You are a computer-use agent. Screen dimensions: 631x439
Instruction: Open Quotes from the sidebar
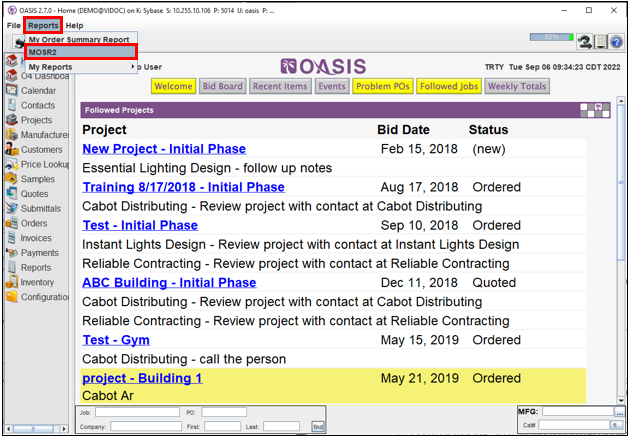[27, 194]
